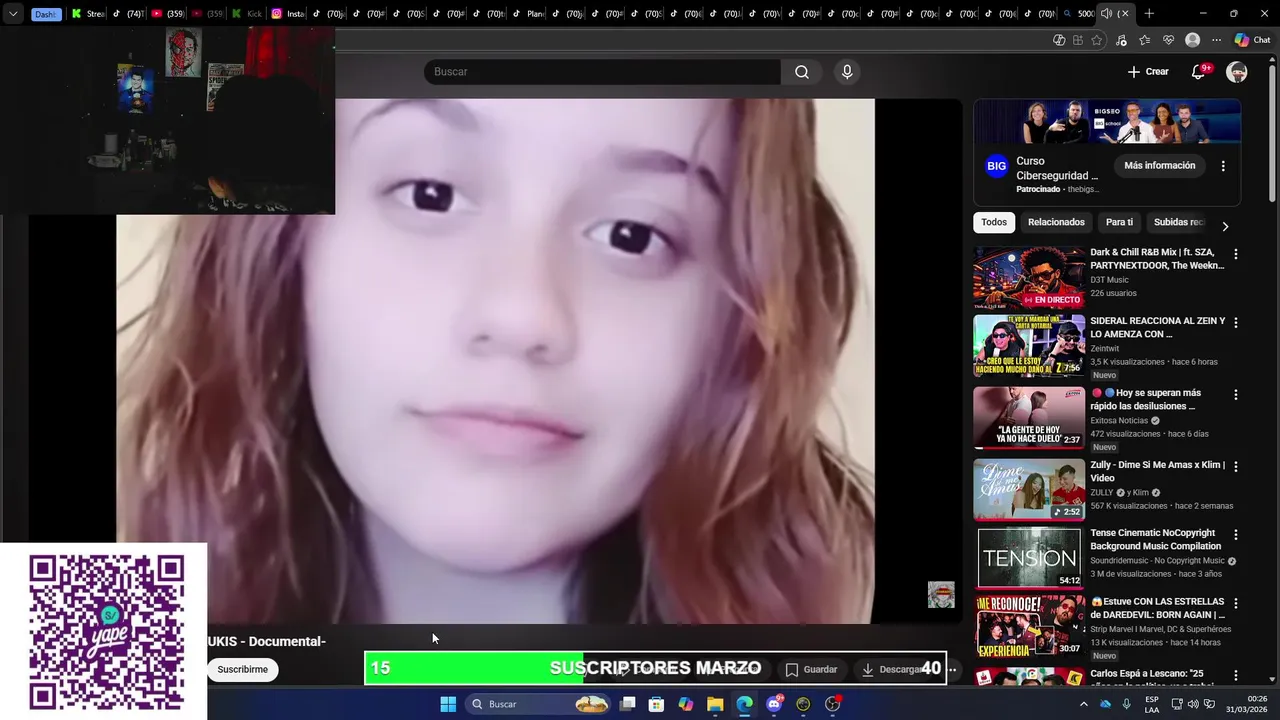1280x720 pixels.
Task: Open Task View from the taskbar
Action: pos(627,704)
